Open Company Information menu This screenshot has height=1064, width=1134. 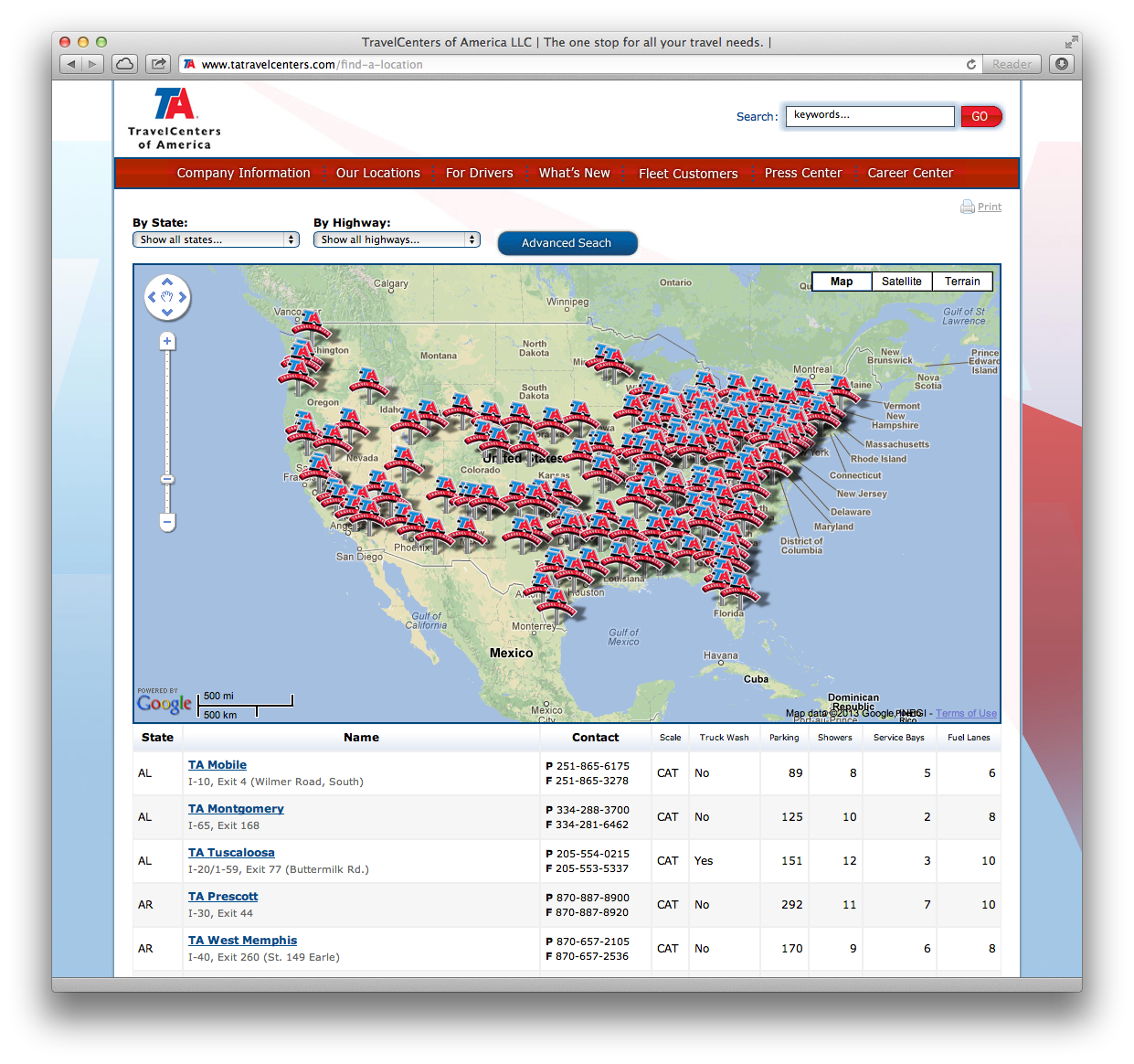[x=243, y=173]
